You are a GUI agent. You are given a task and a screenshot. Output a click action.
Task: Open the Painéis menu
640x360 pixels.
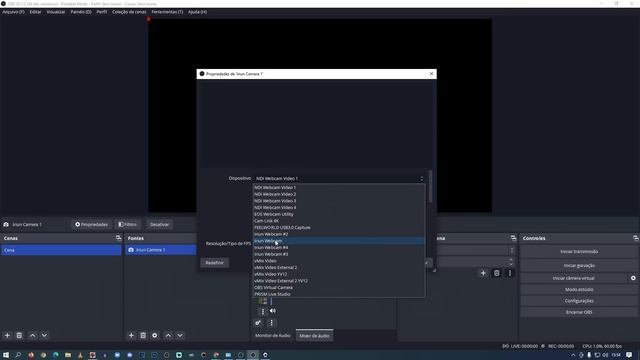(81, 12)
